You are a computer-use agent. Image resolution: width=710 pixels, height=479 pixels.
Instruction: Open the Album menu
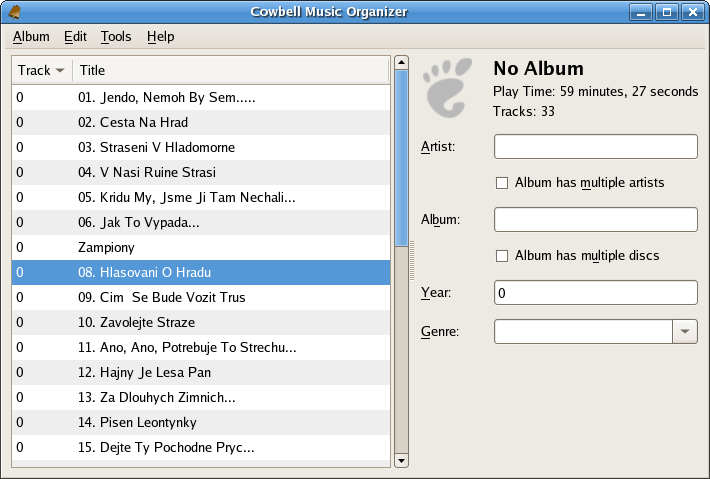coord(31,36)
